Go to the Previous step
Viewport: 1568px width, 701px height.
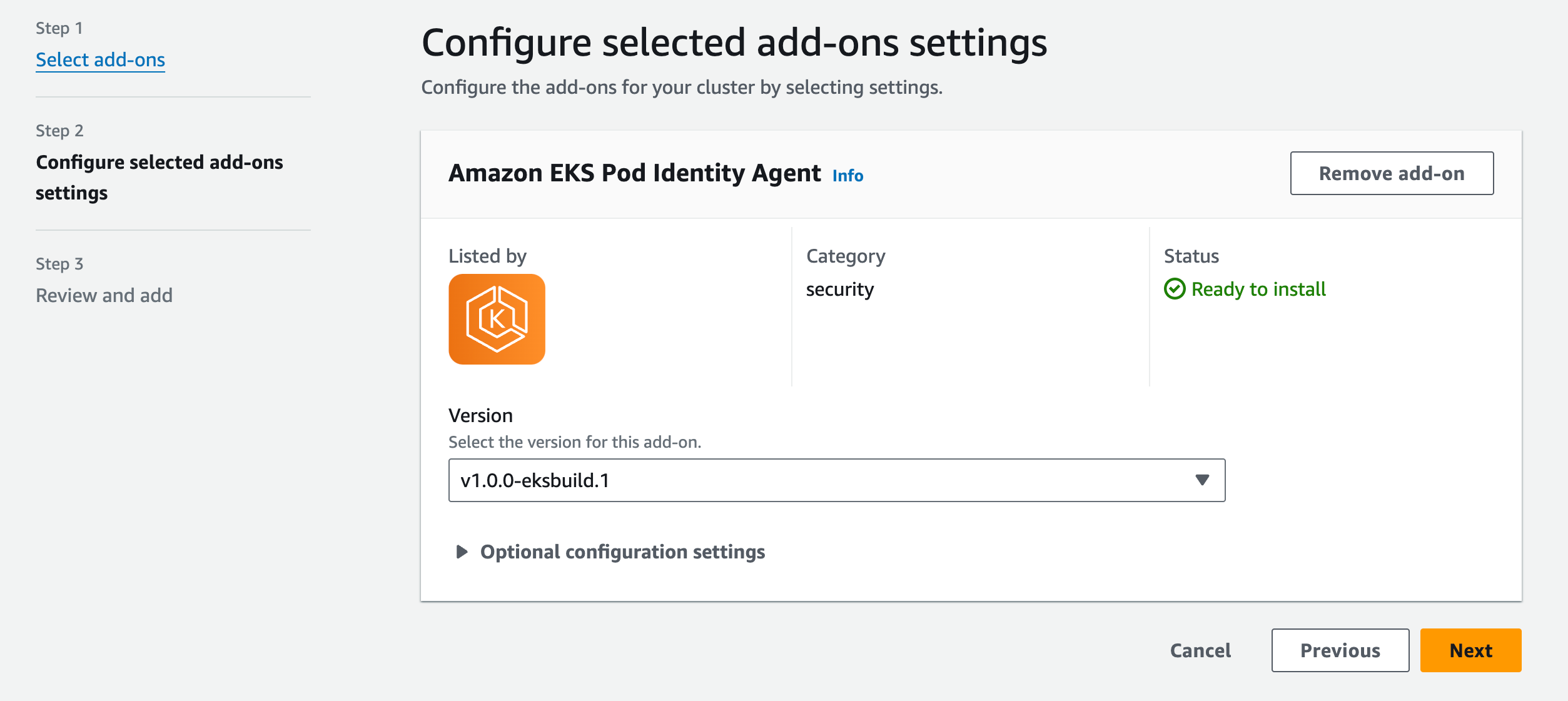click(x=1340, y=650)
